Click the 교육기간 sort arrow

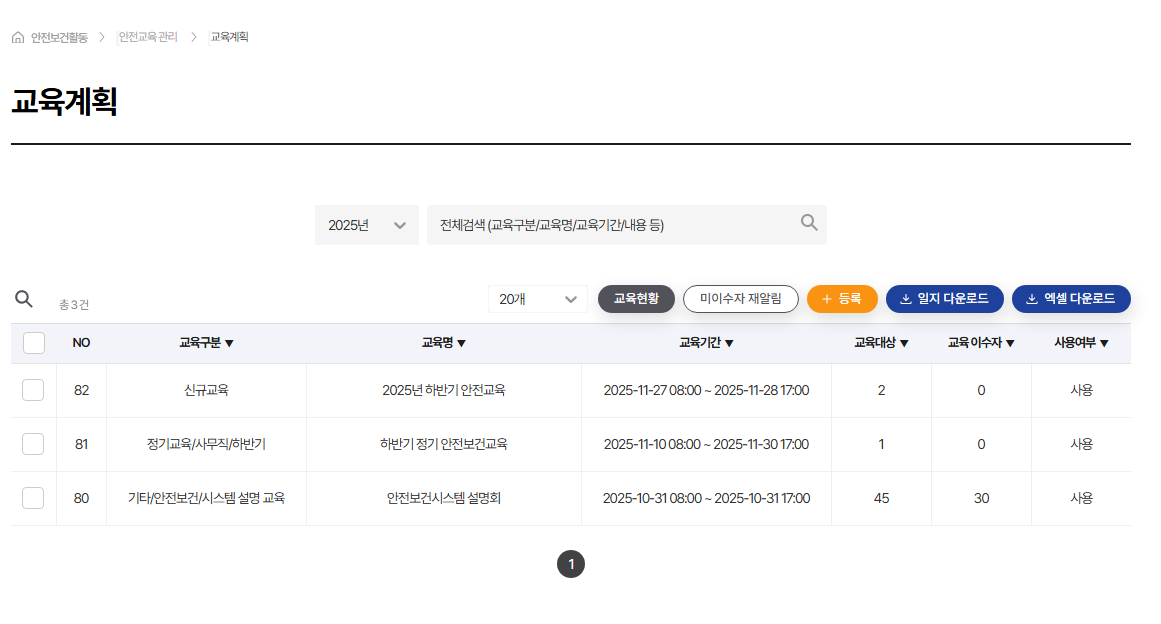[x=729, y=344]
